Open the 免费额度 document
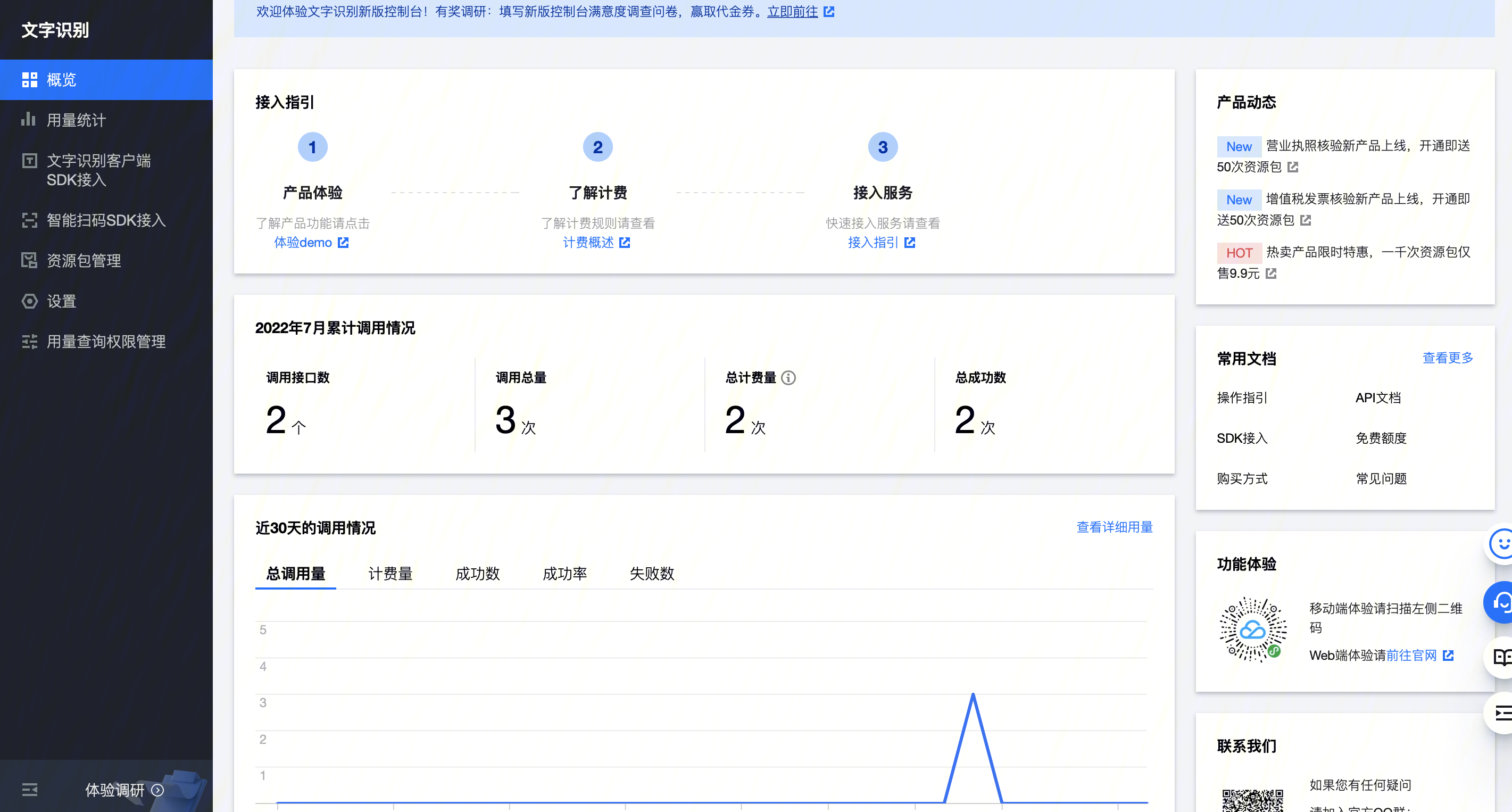This screenshot has height=812, width=1512. (x=1381, y=438)
